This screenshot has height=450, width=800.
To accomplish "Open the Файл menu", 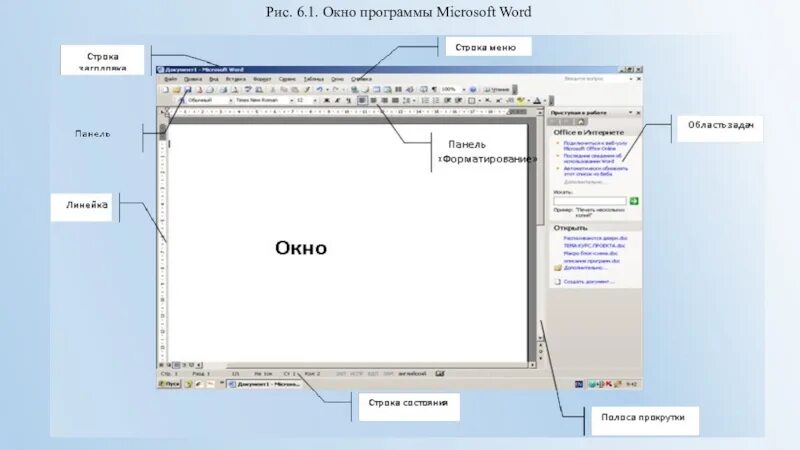I will tap(170, 79).
